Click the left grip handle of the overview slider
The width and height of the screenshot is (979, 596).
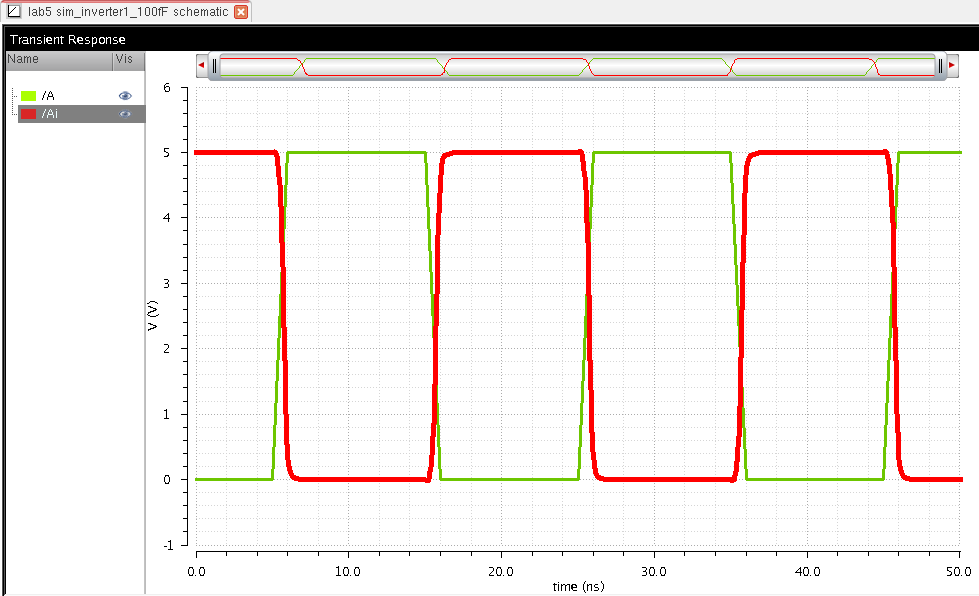(x=214, y=66)
